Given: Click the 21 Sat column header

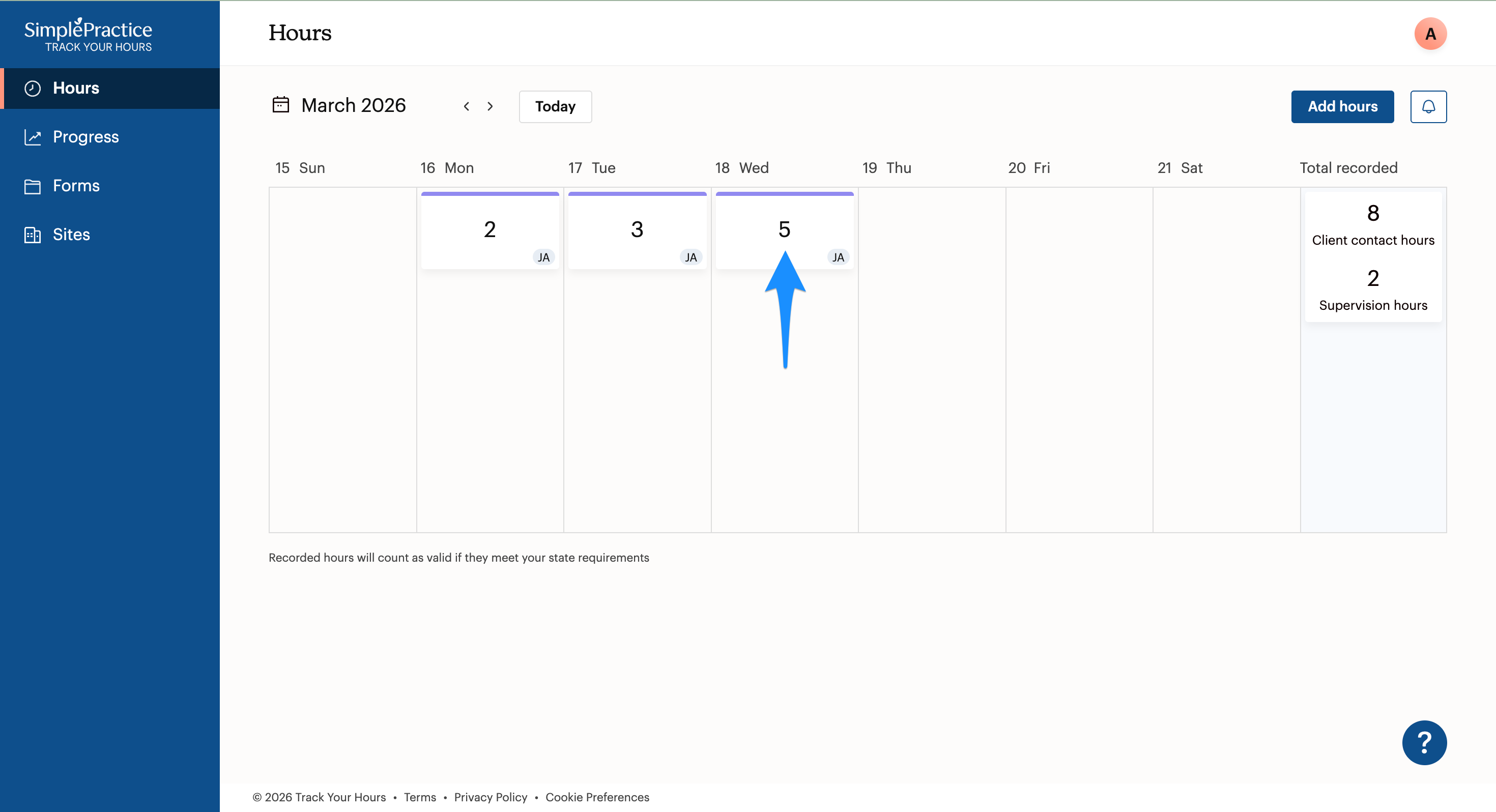Looking at the screenshot, I should click(x=1180, y=168).
